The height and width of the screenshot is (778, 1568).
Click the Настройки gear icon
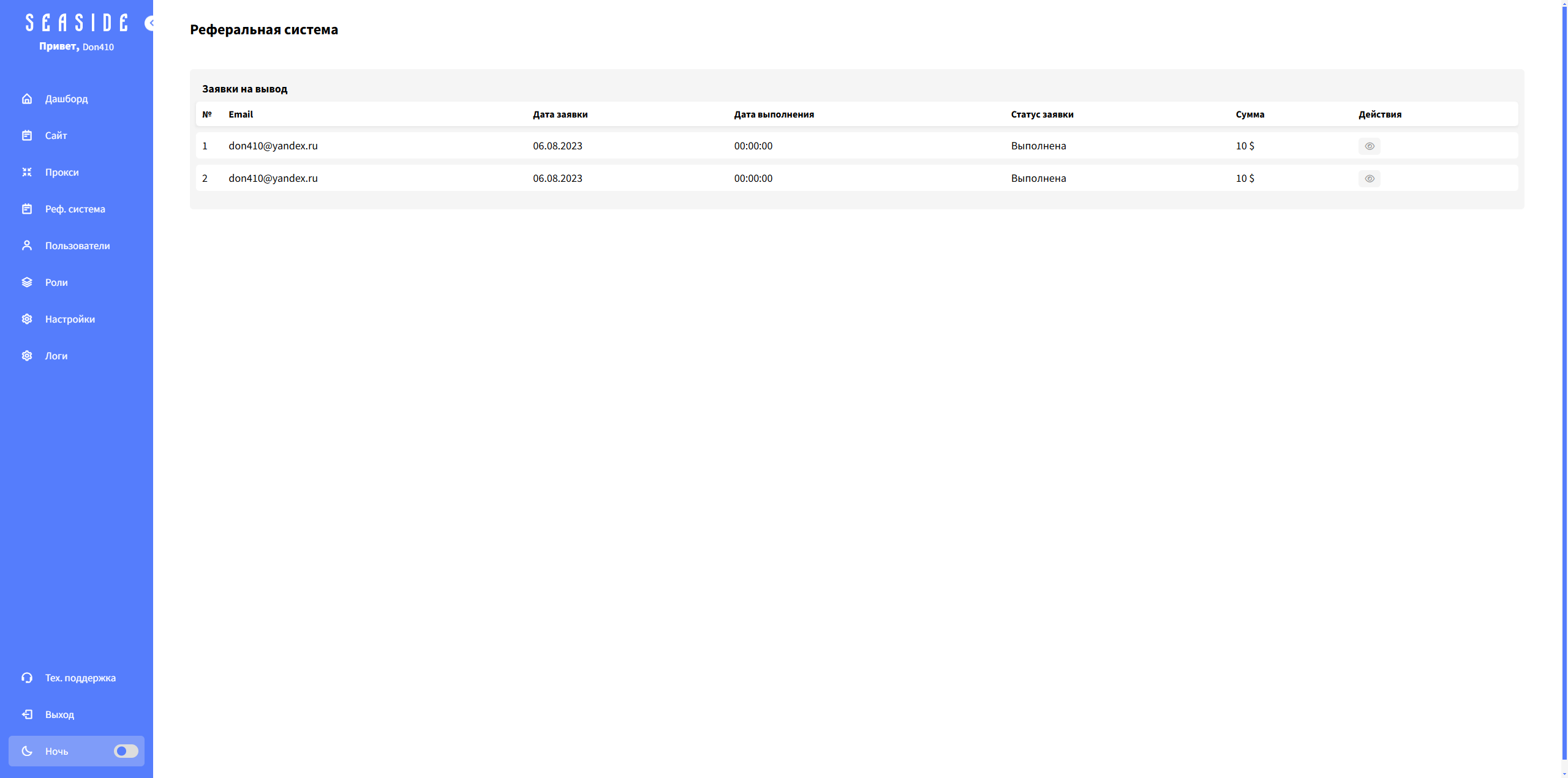click(27, 319)
